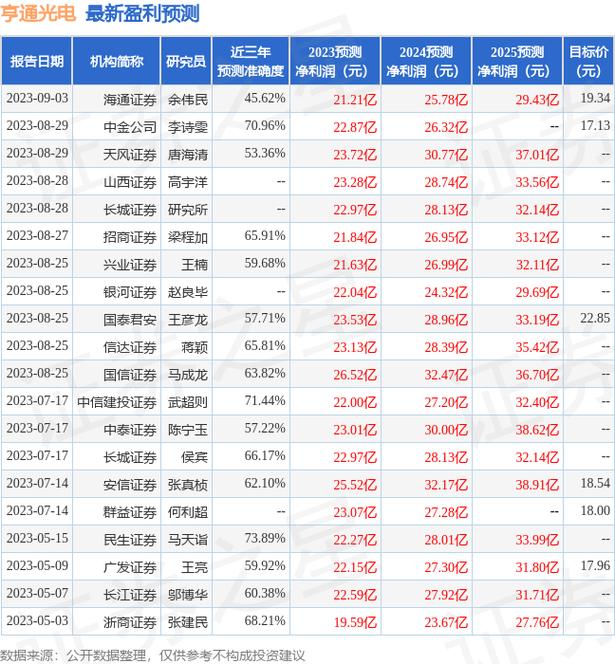615x664 pixels.
Task: Click the 2024预测净利润 column header
Action: click(426, 61)
